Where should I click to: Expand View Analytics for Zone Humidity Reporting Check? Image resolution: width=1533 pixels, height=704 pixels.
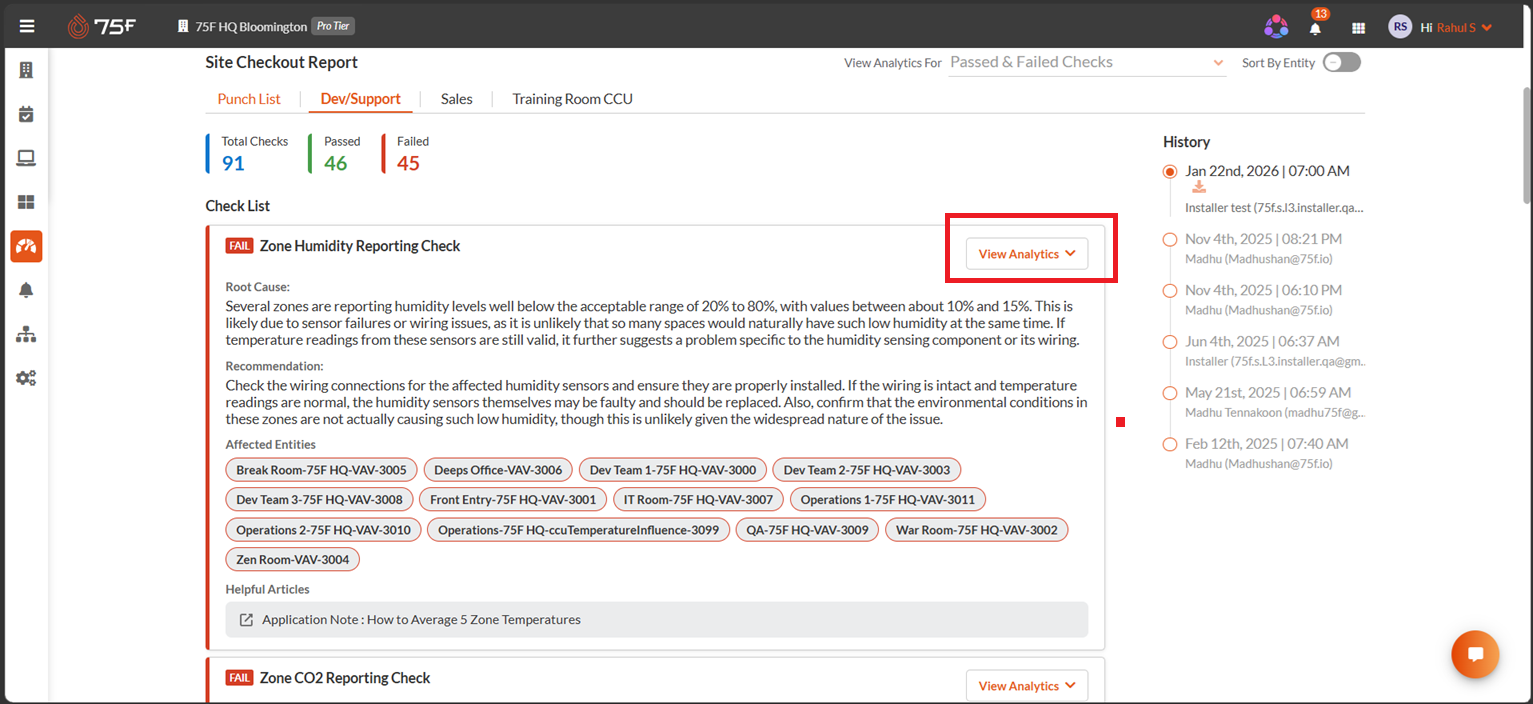coord(1027,254)
